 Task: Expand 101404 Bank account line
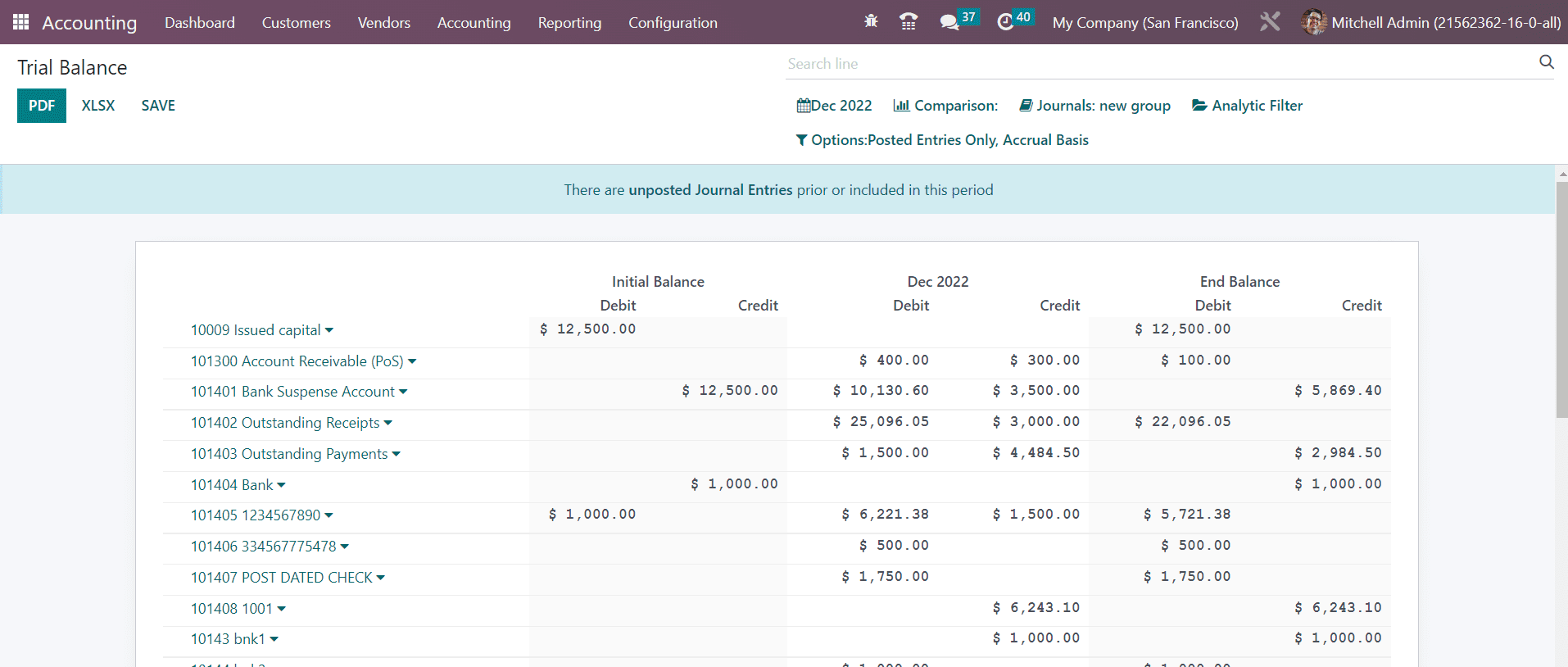tap(238, 485)
